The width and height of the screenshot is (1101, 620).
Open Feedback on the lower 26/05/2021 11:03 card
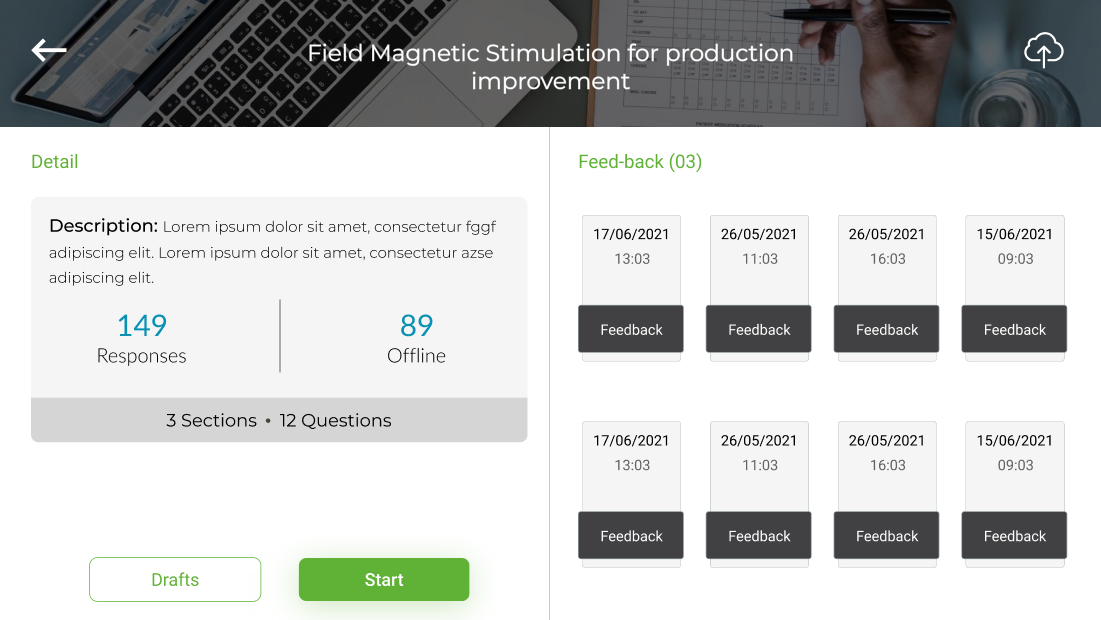(759, 536)
